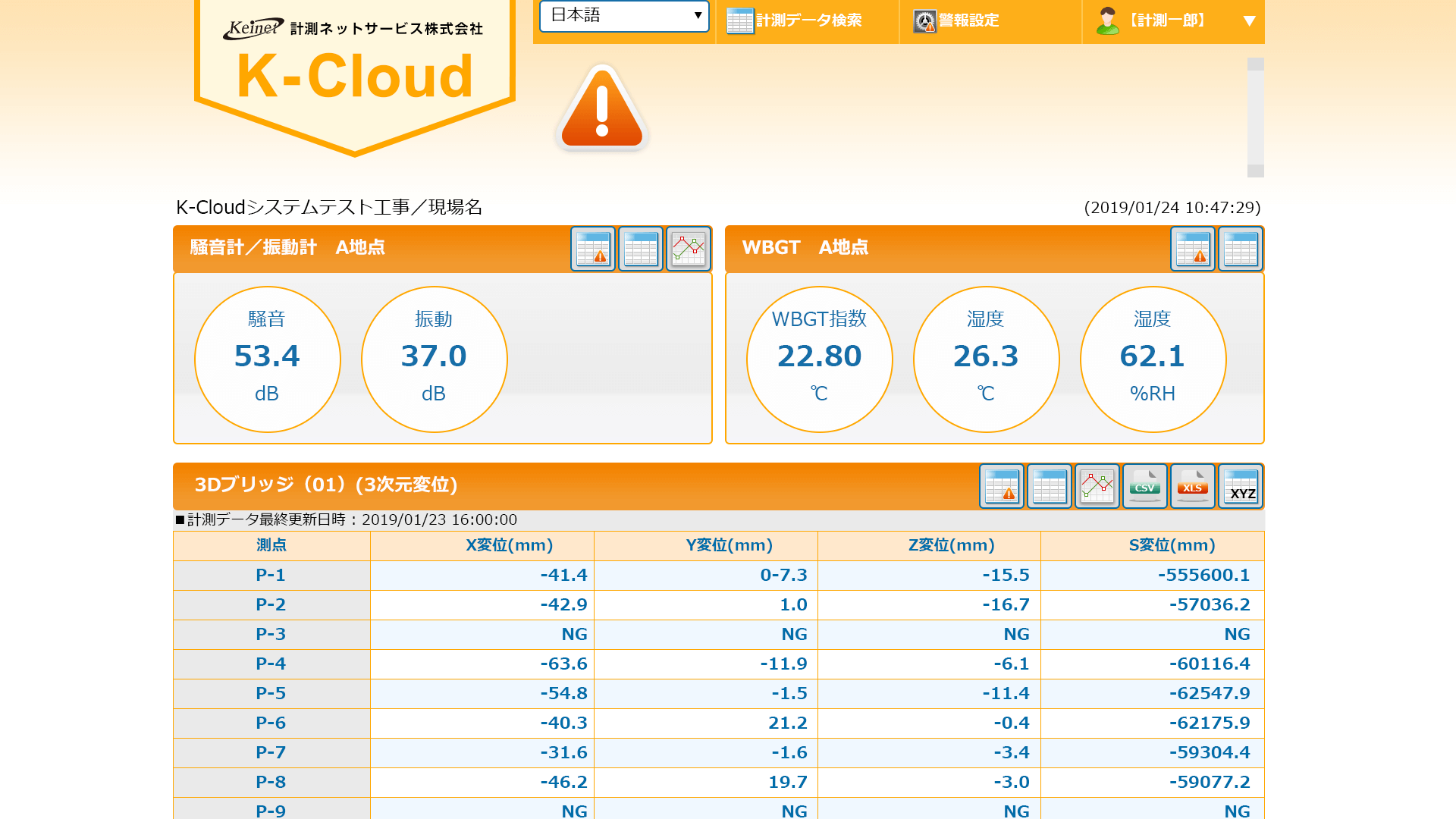Open graph view for 騒音計／振動計 panel
Screen dimensions: 1456x819
click(x=689, y=249)
